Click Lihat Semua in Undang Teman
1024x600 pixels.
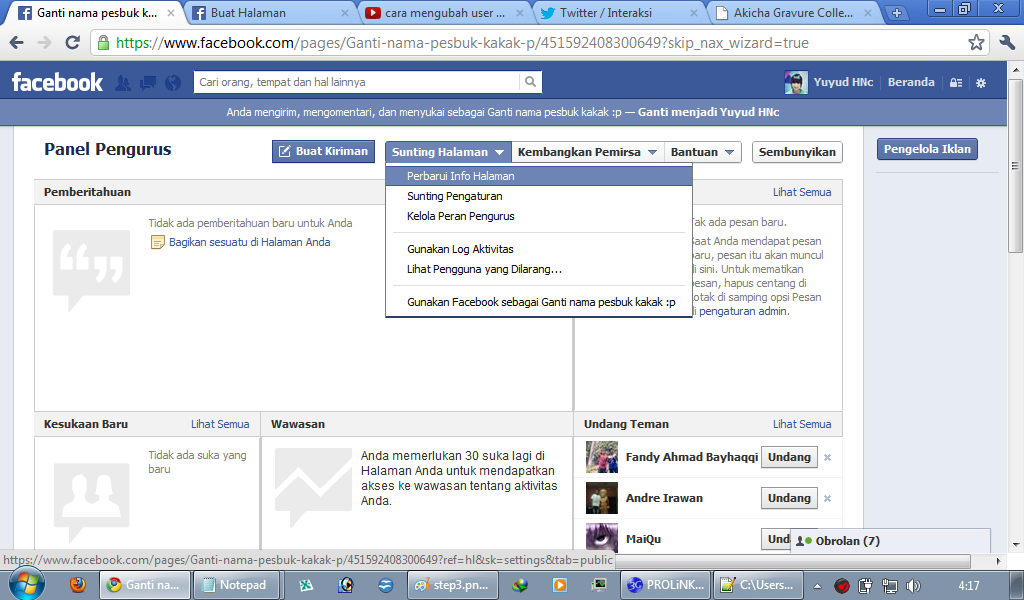[x=802, y=424]
